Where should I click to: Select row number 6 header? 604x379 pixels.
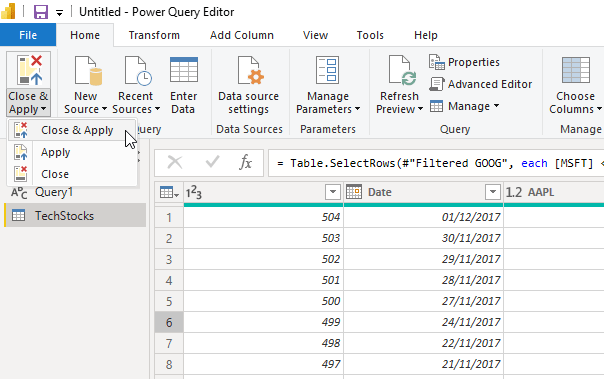pos(169,322)
